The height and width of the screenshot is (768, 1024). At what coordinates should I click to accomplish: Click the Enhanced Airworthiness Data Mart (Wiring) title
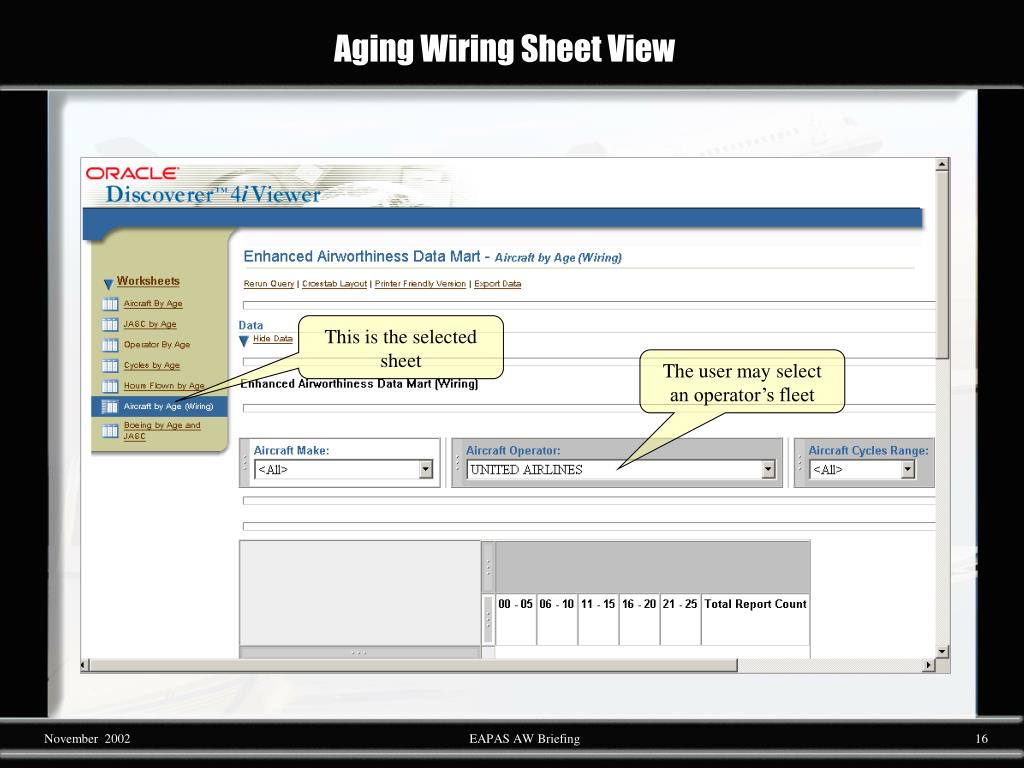point(359,384)
